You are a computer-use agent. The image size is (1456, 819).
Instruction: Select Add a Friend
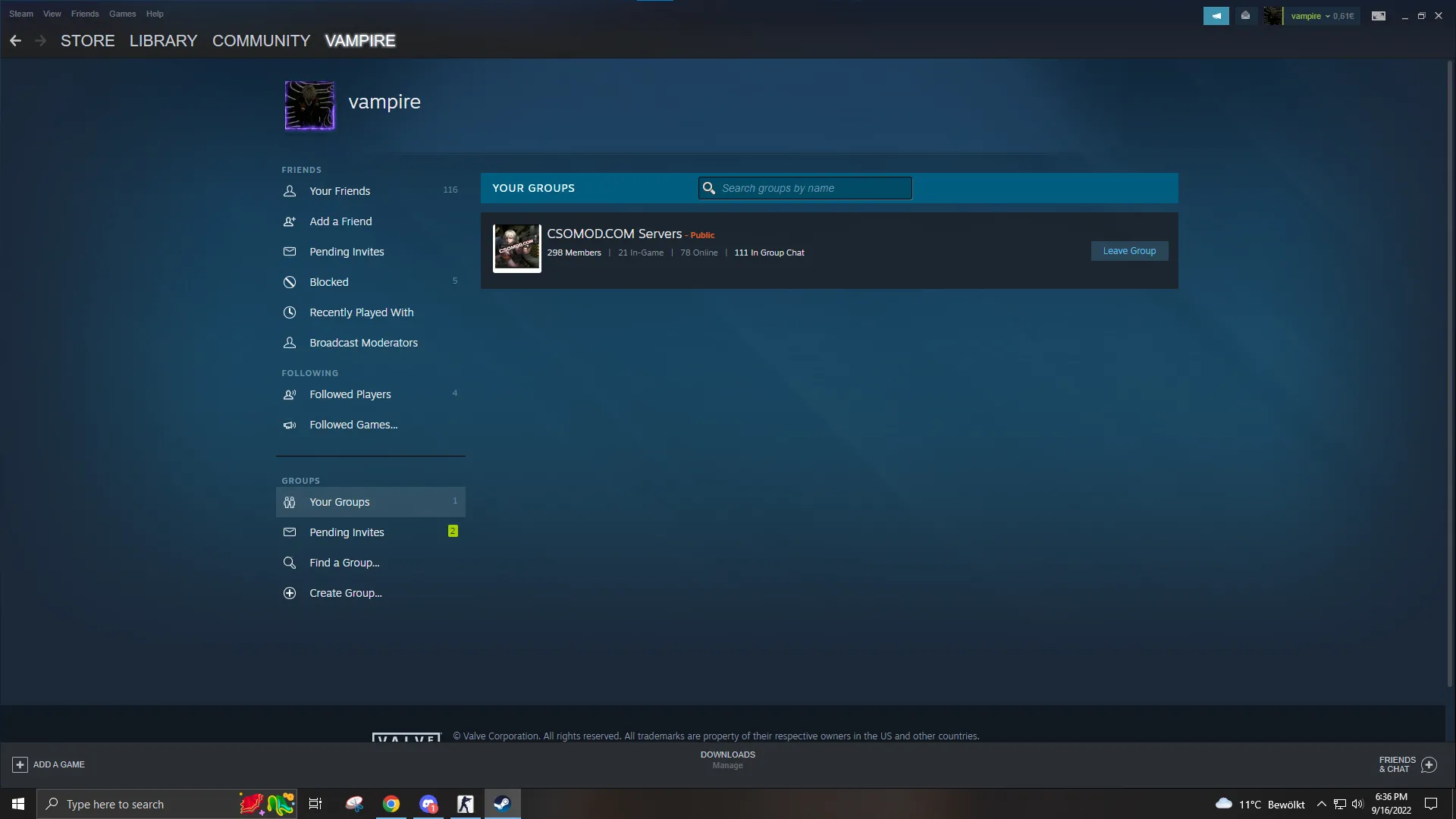[x=371, y=221]
